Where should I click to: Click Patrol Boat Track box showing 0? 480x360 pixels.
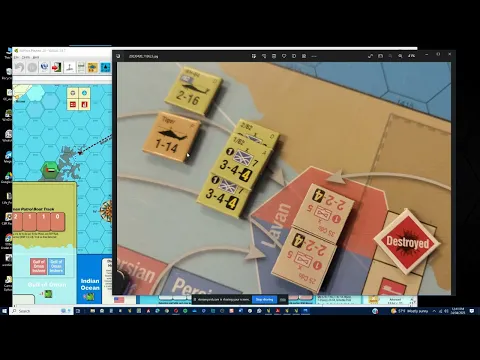point(58,222)
